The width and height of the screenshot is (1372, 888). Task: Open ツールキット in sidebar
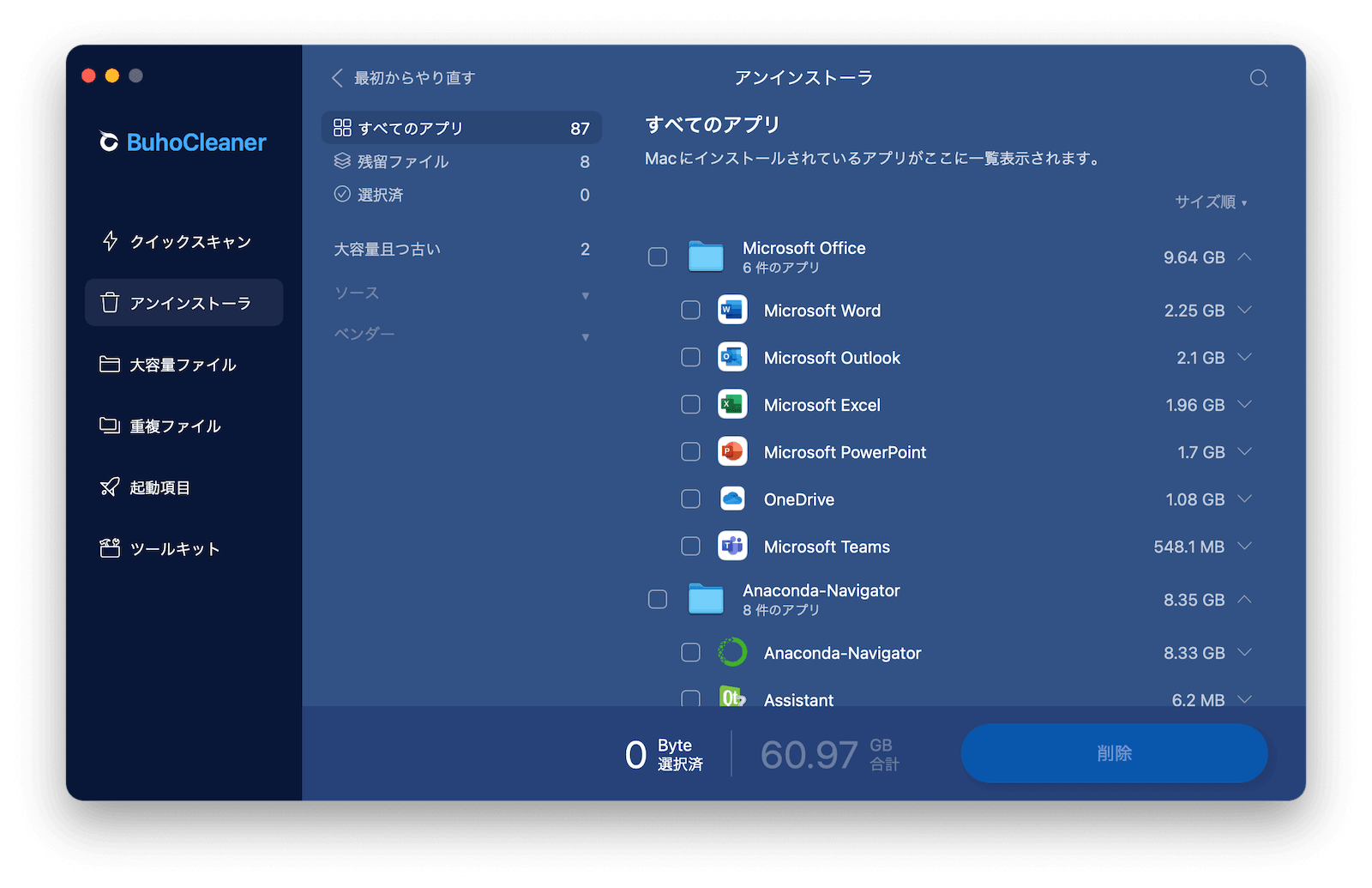tap(184, 548)
